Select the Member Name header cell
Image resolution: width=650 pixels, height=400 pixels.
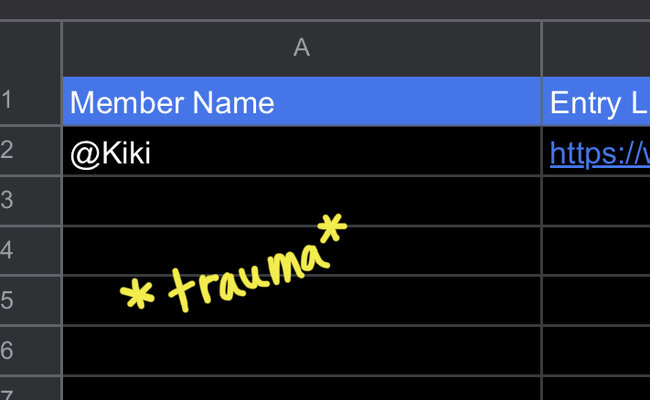(x=301, y=101)
